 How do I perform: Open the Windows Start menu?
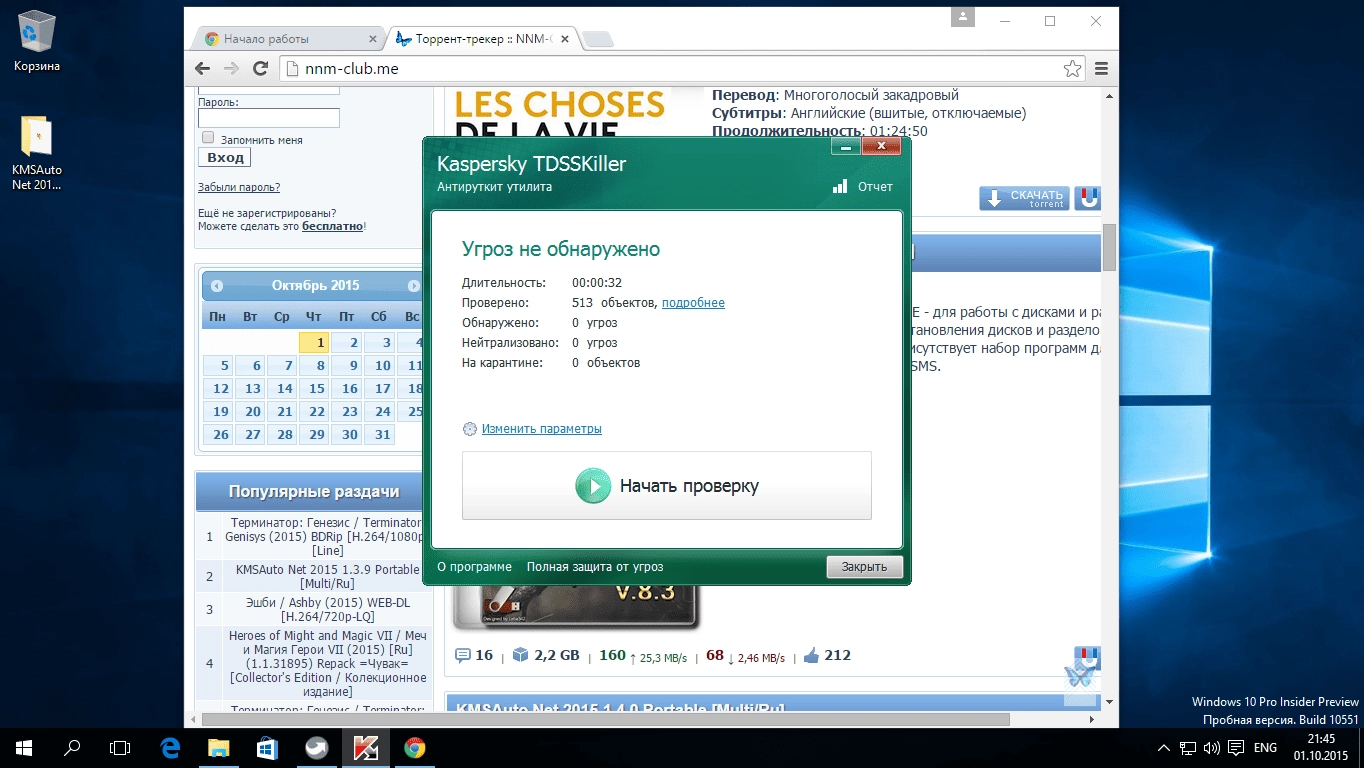pos(23,747)
